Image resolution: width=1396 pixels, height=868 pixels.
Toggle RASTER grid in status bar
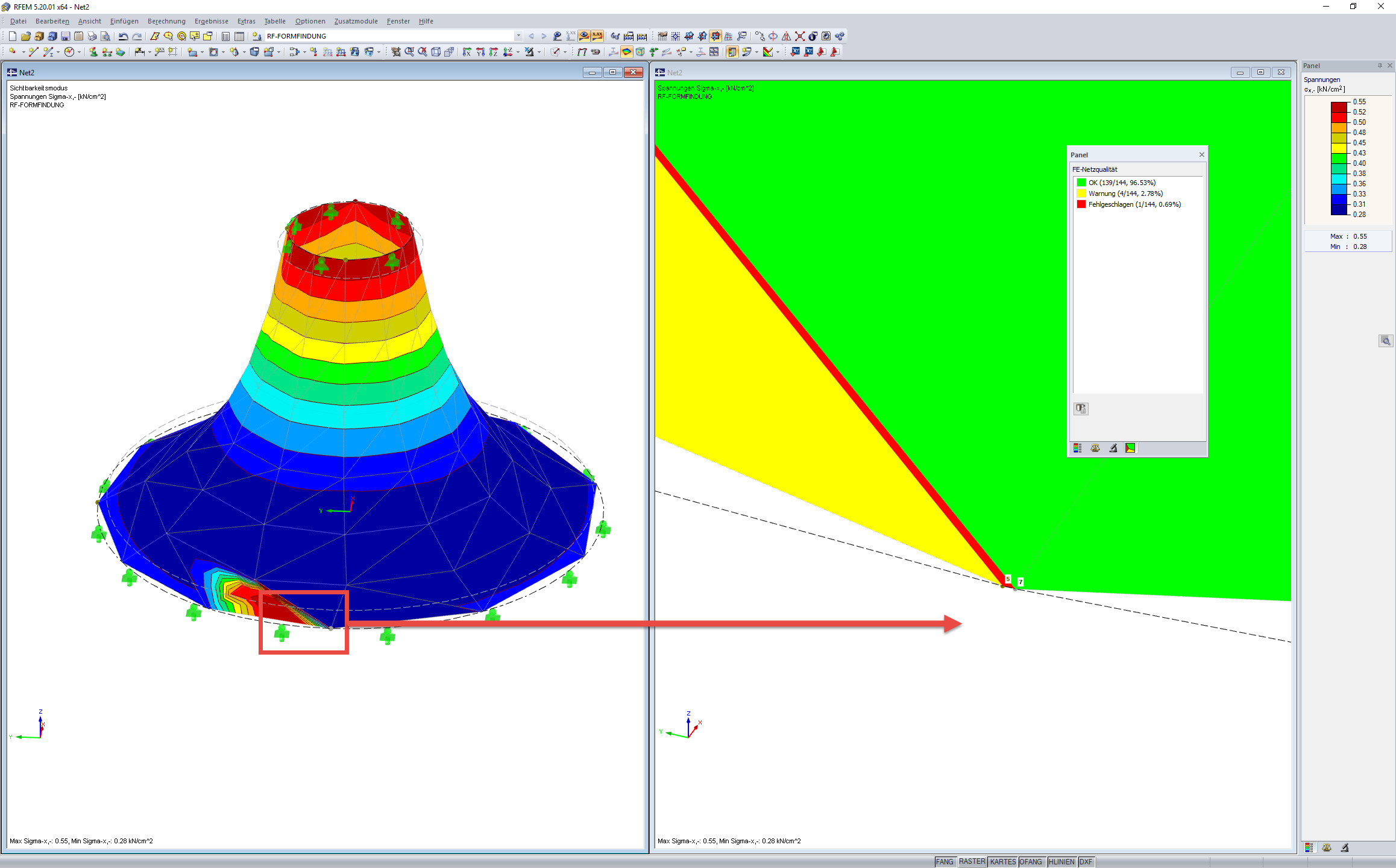coord(972,862)
